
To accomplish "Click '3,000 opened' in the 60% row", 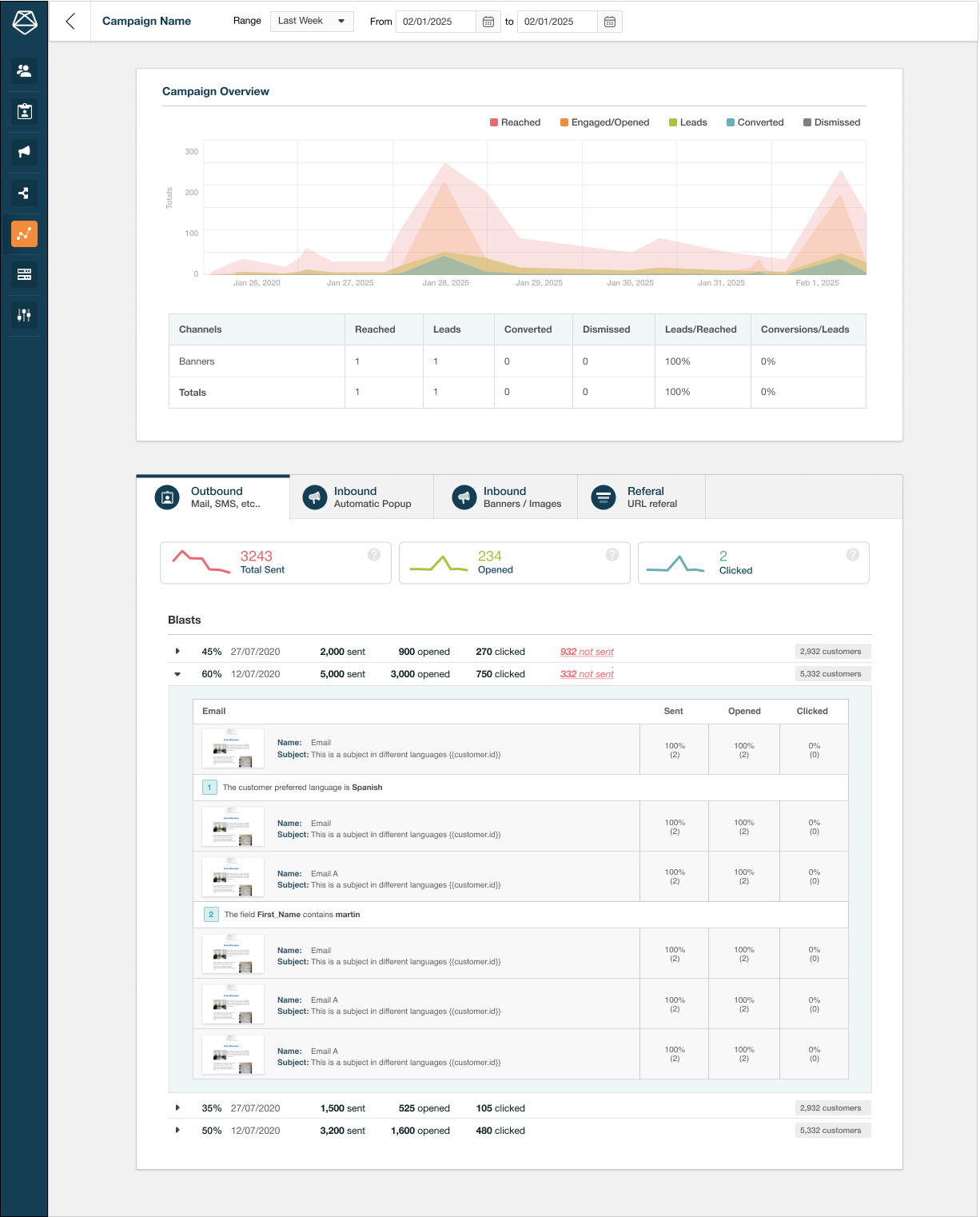I will (x=420, y=674).
